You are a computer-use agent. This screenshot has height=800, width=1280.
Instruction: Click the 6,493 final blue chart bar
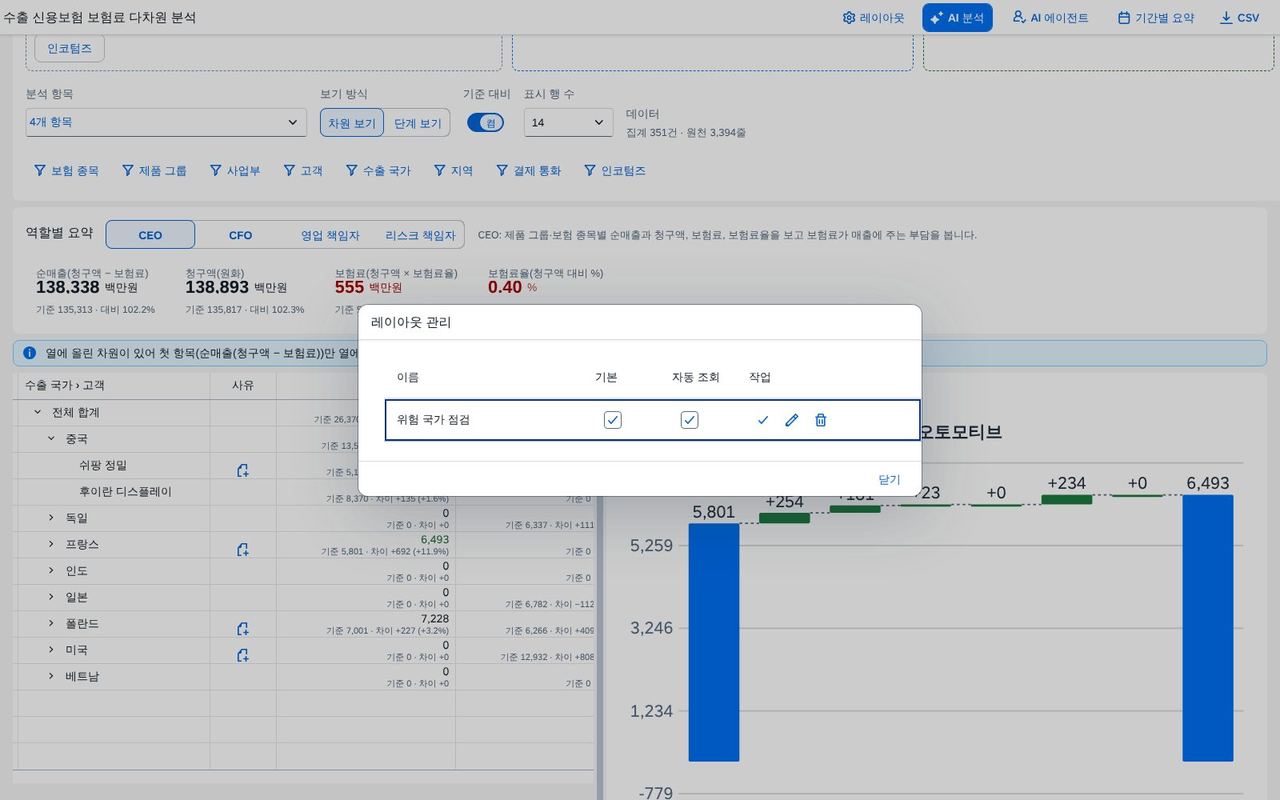point(1208,628)
